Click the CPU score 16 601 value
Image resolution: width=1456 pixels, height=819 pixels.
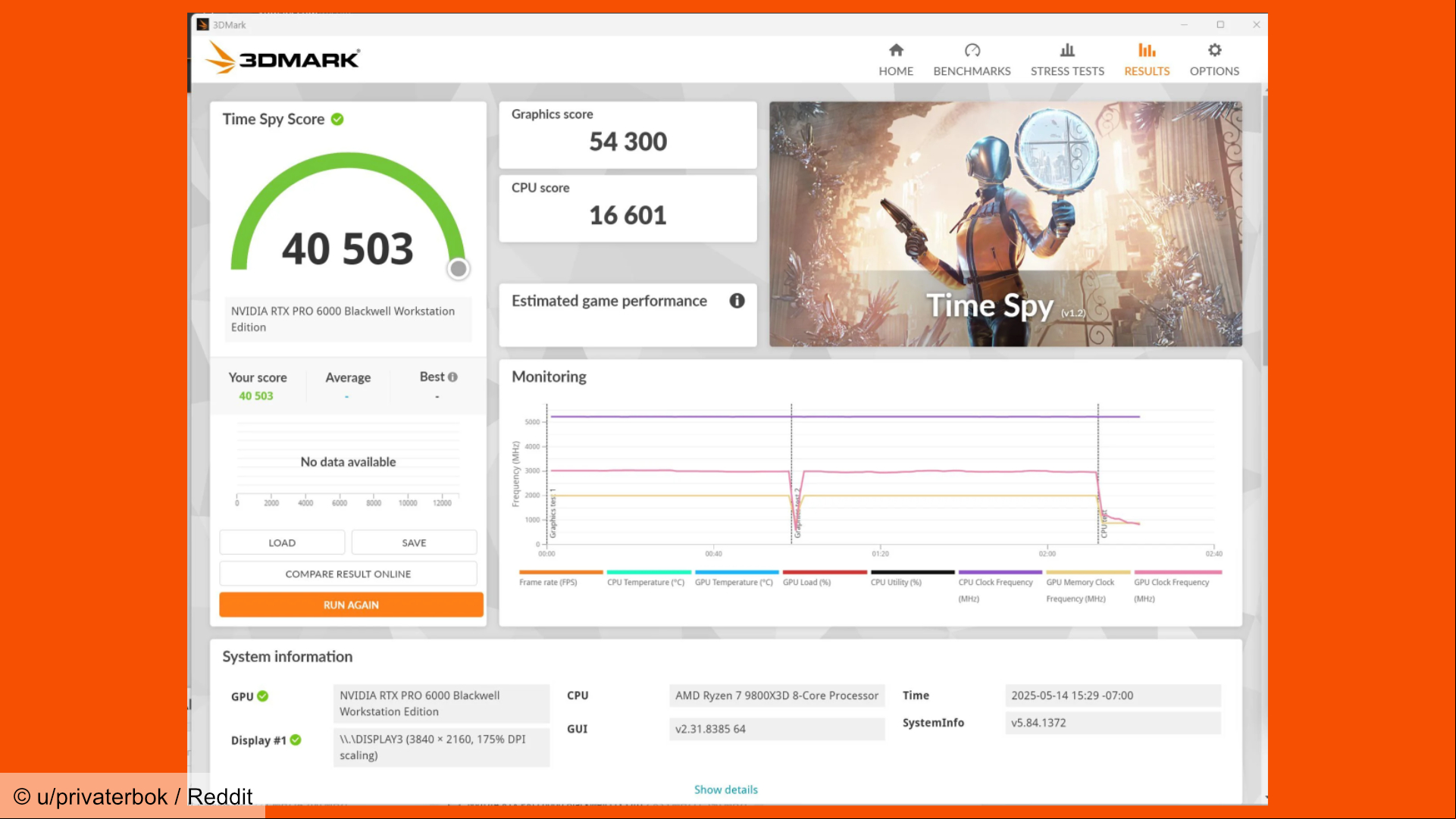tap(628, 215)
